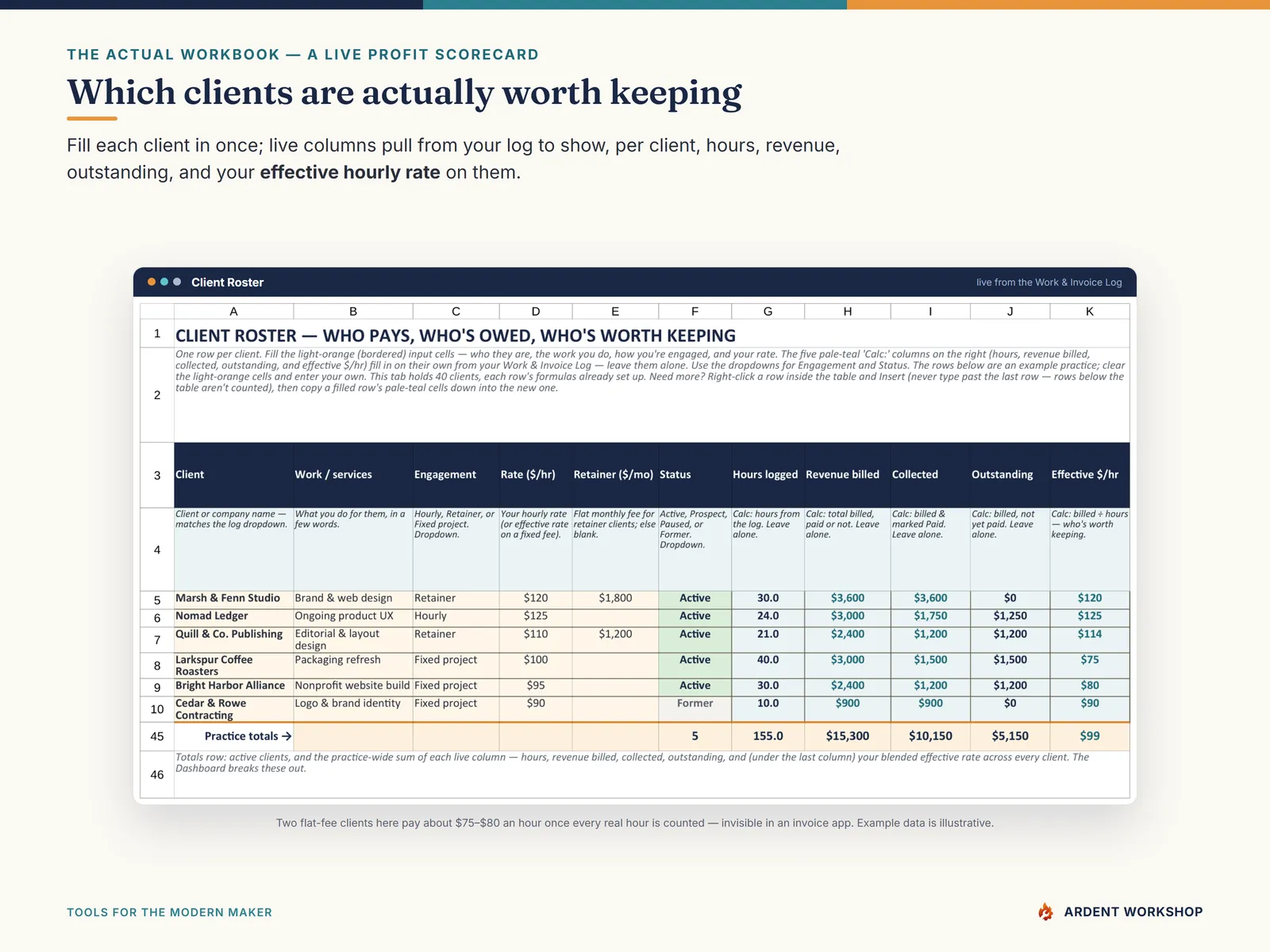Click the empty retainer cell for Nomad Ledger
1270x952 pixels.
615,616
